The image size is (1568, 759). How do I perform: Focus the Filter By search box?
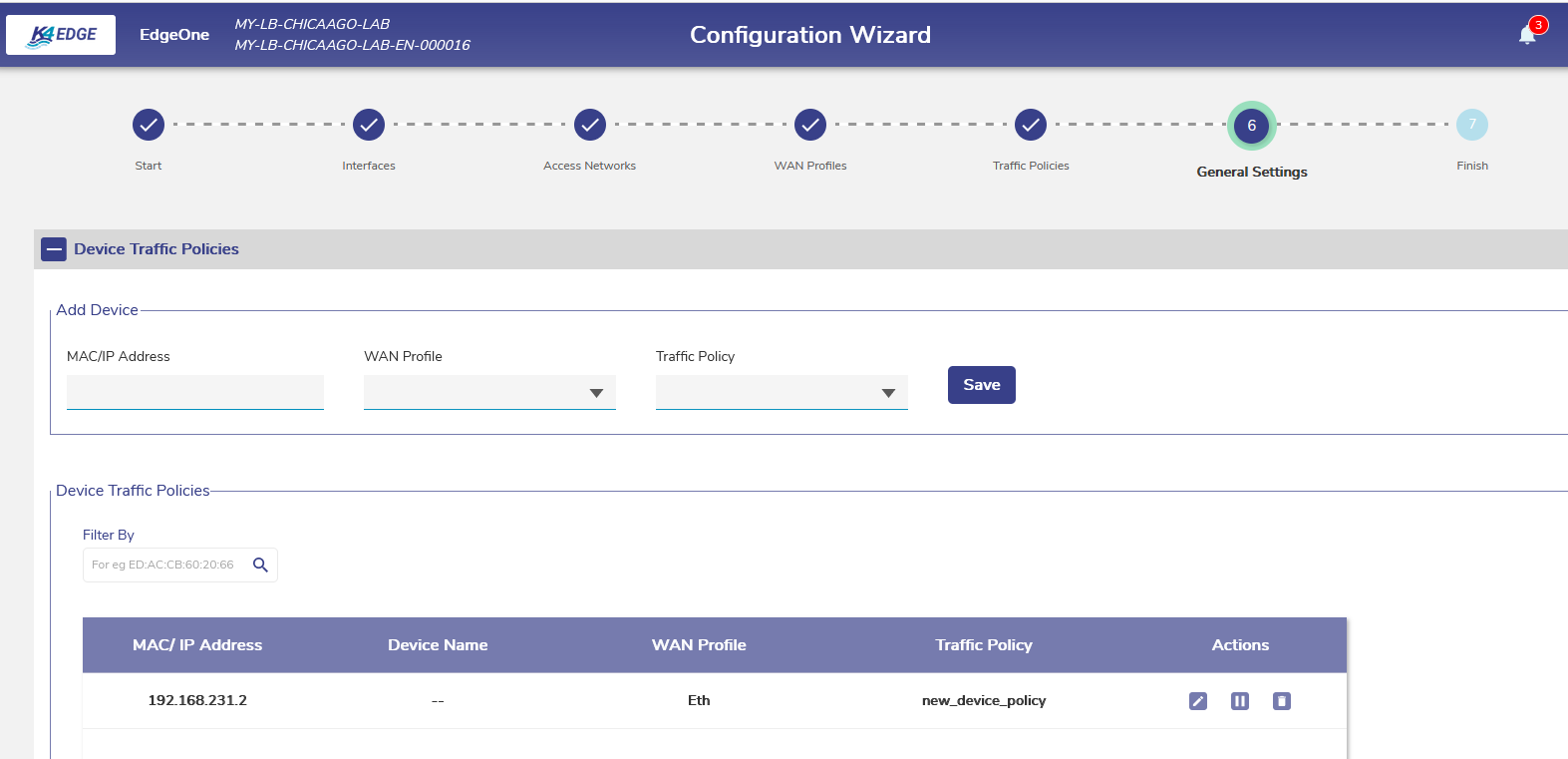point(164,565)
